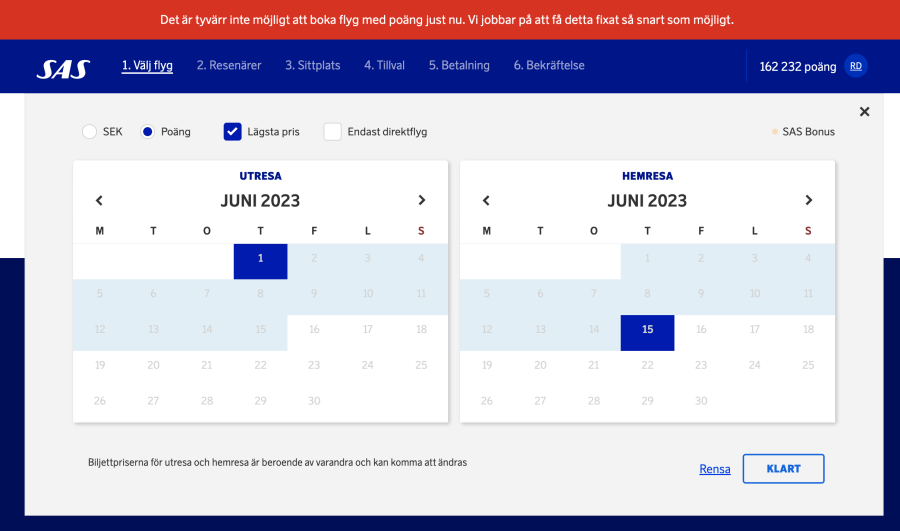
Task: Select the SEK radio button
Action: (90, 132)
